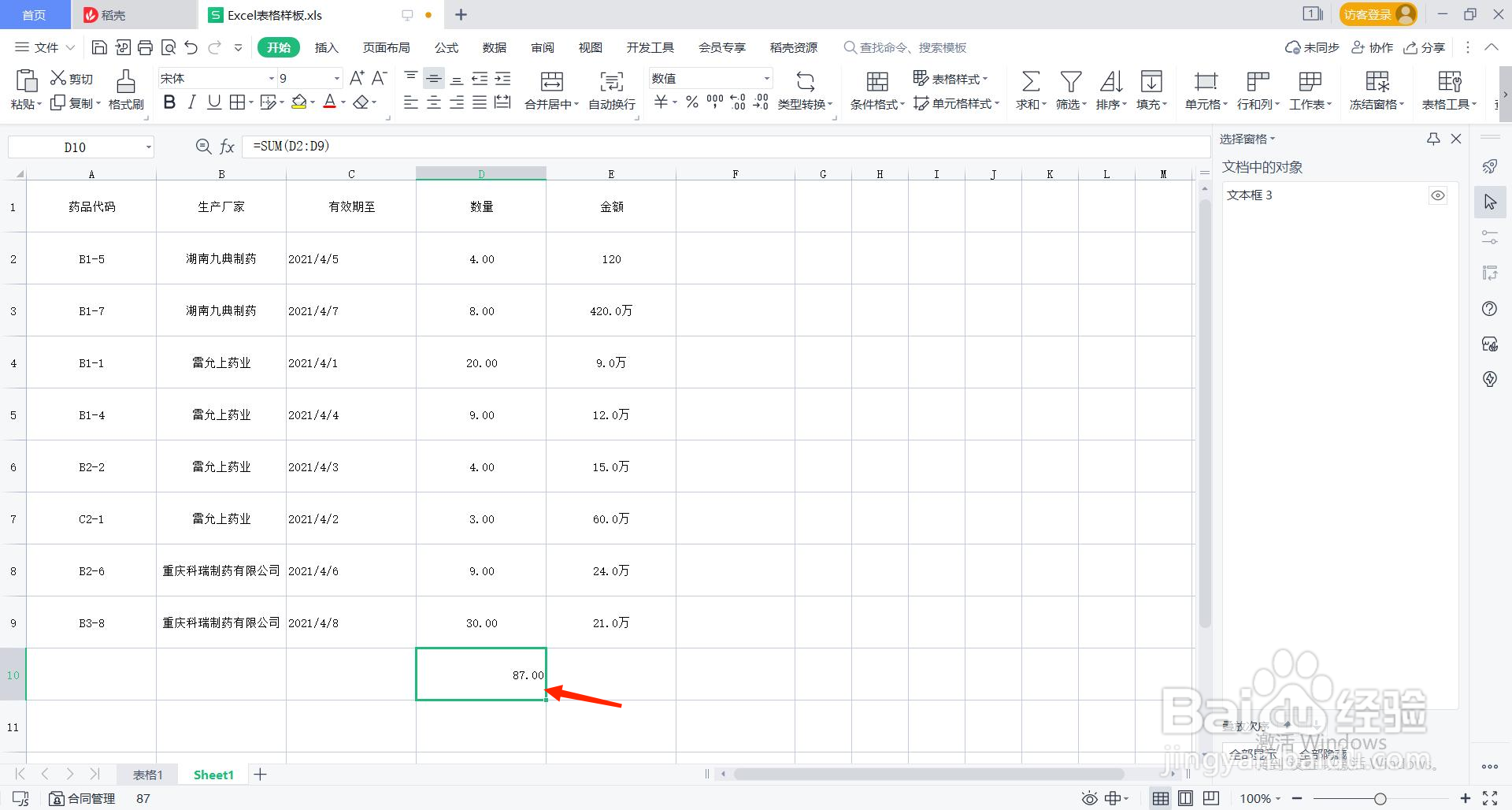Decrease font size with the A- icon
Viewport: 1512px width, 810px height.
click(380, 78)
